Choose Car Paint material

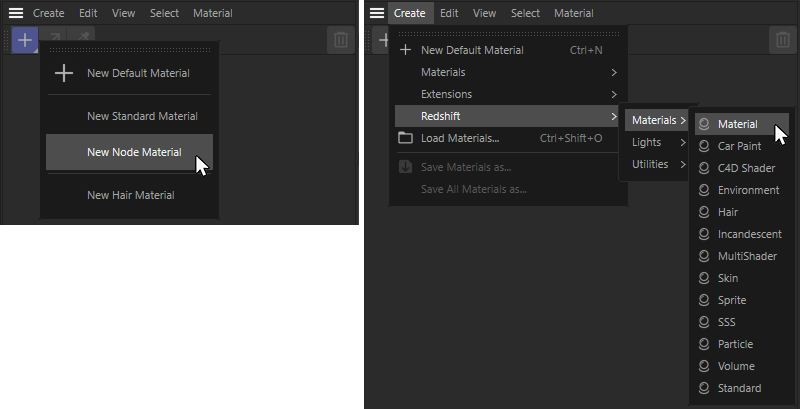742,146
